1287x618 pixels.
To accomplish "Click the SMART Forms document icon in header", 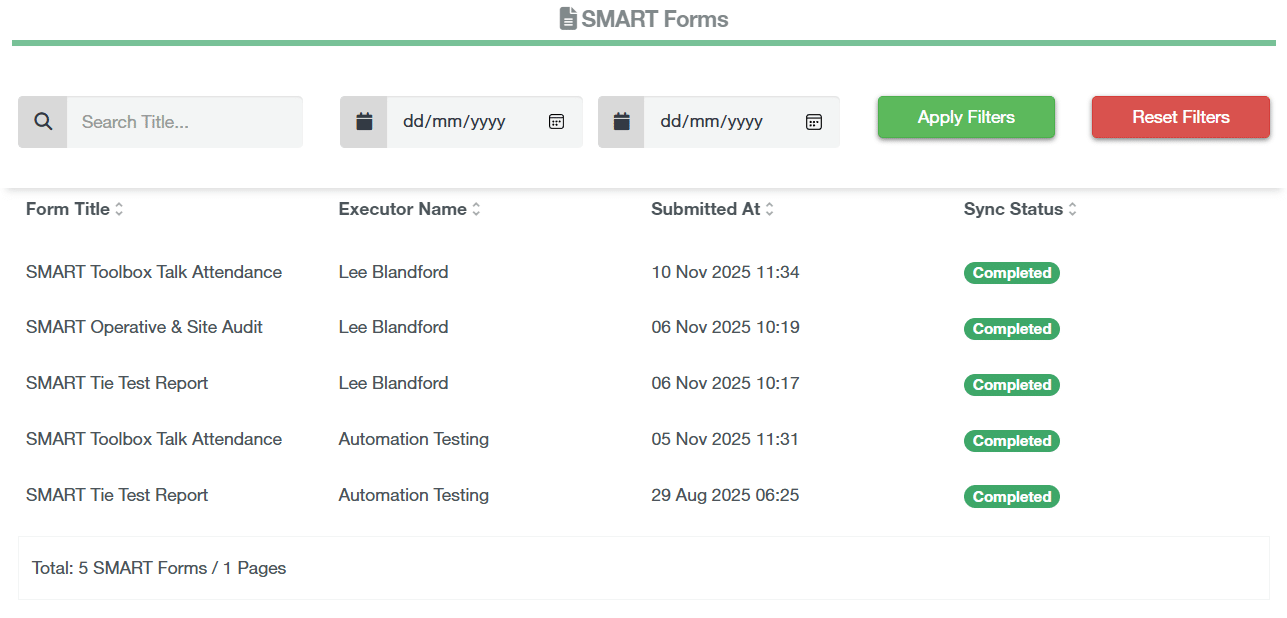I will 568,19.
